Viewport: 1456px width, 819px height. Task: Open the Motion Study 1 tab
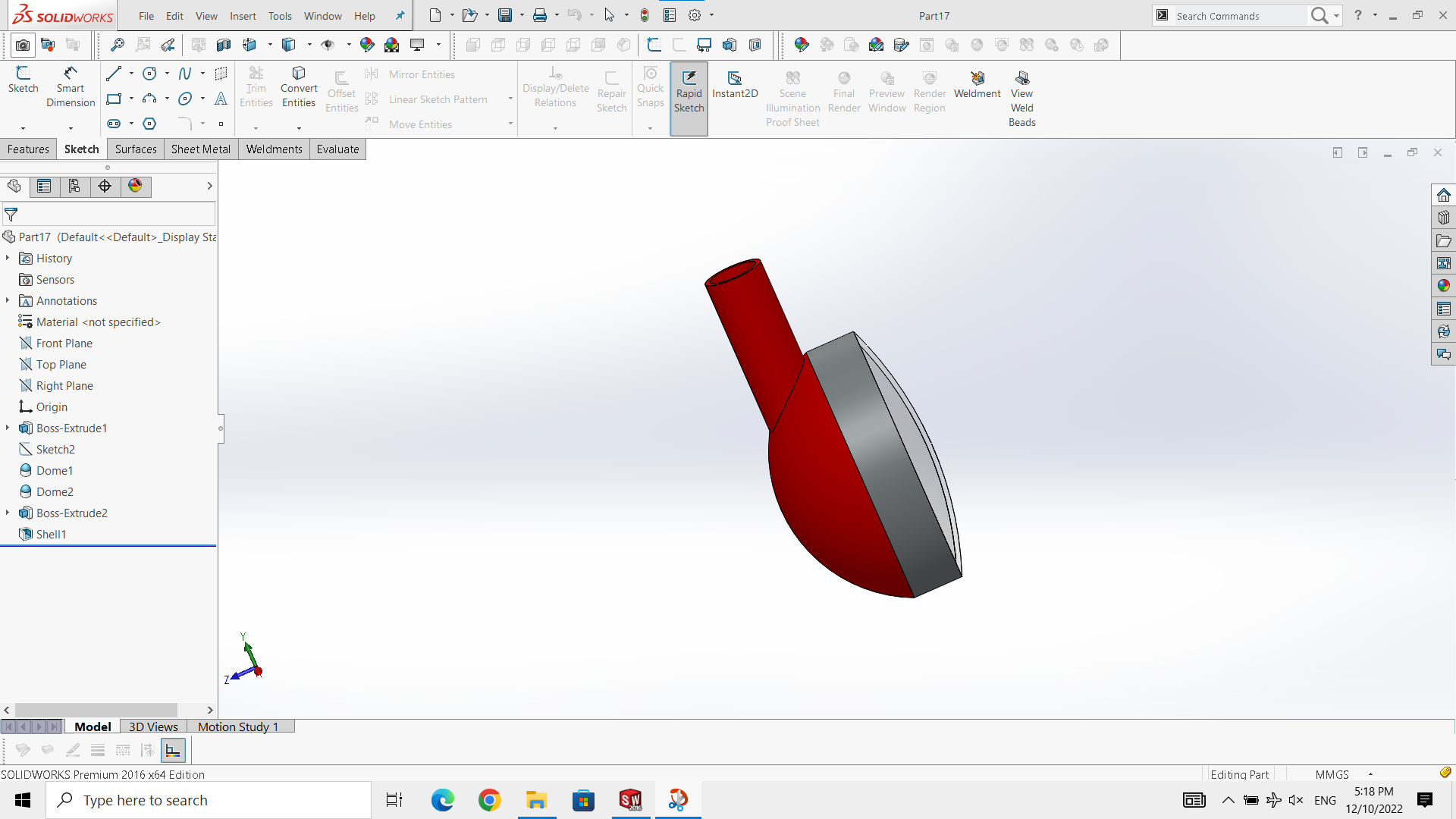click(238, 726)
